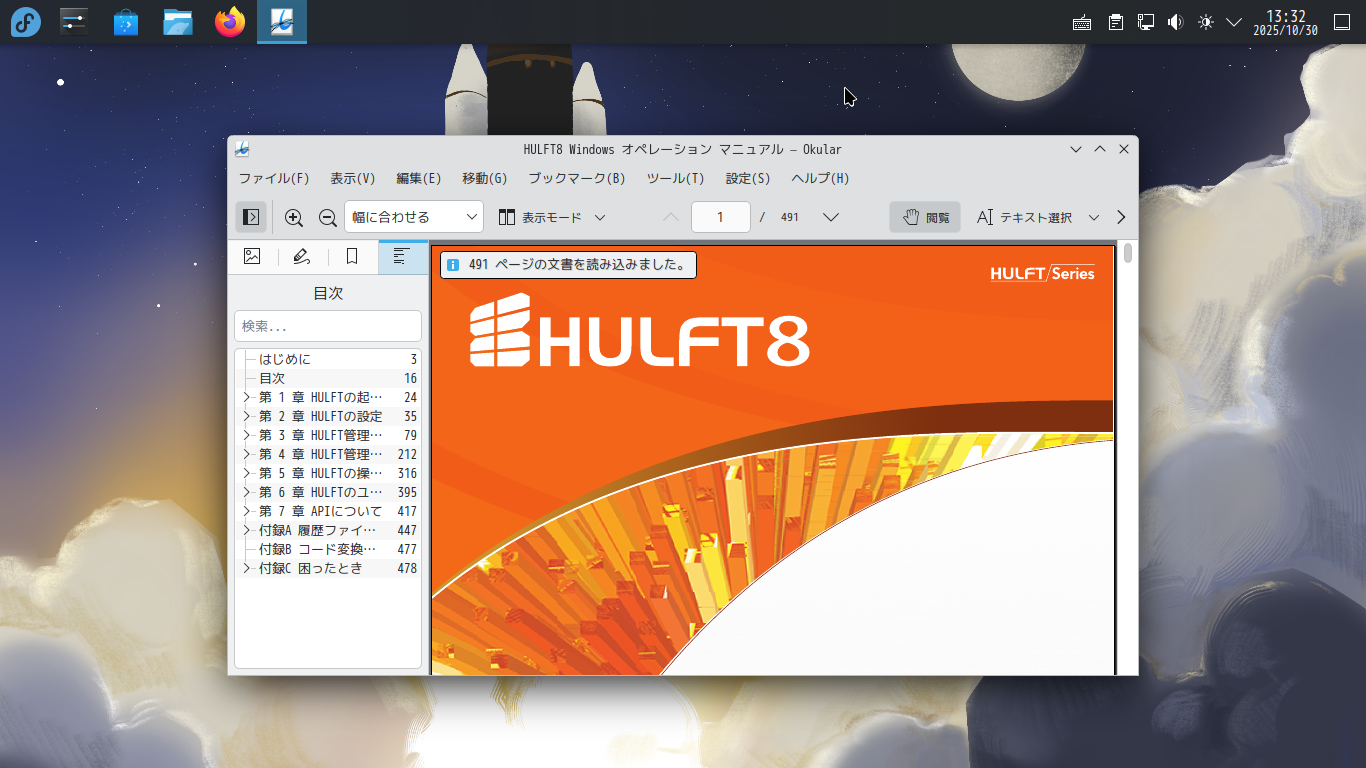Image resolution: width=1366 pixels, height=768 pixels.
Task: Open the ヘルプ(H) menu
Action: point(820,179)
